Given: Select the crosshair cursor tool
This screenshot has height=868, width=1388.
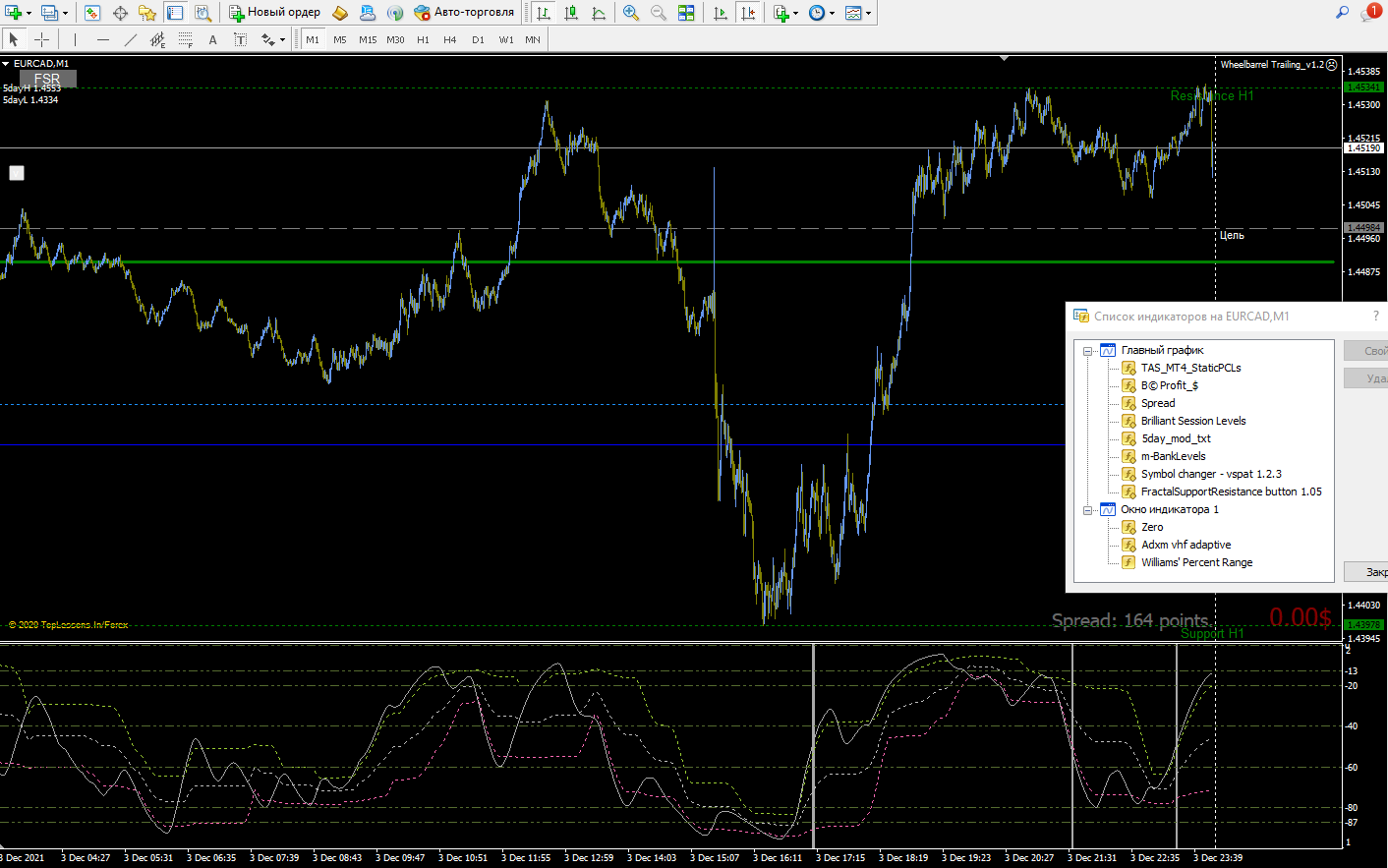Looking at the screenshot, I should click(x=41, y=39).
